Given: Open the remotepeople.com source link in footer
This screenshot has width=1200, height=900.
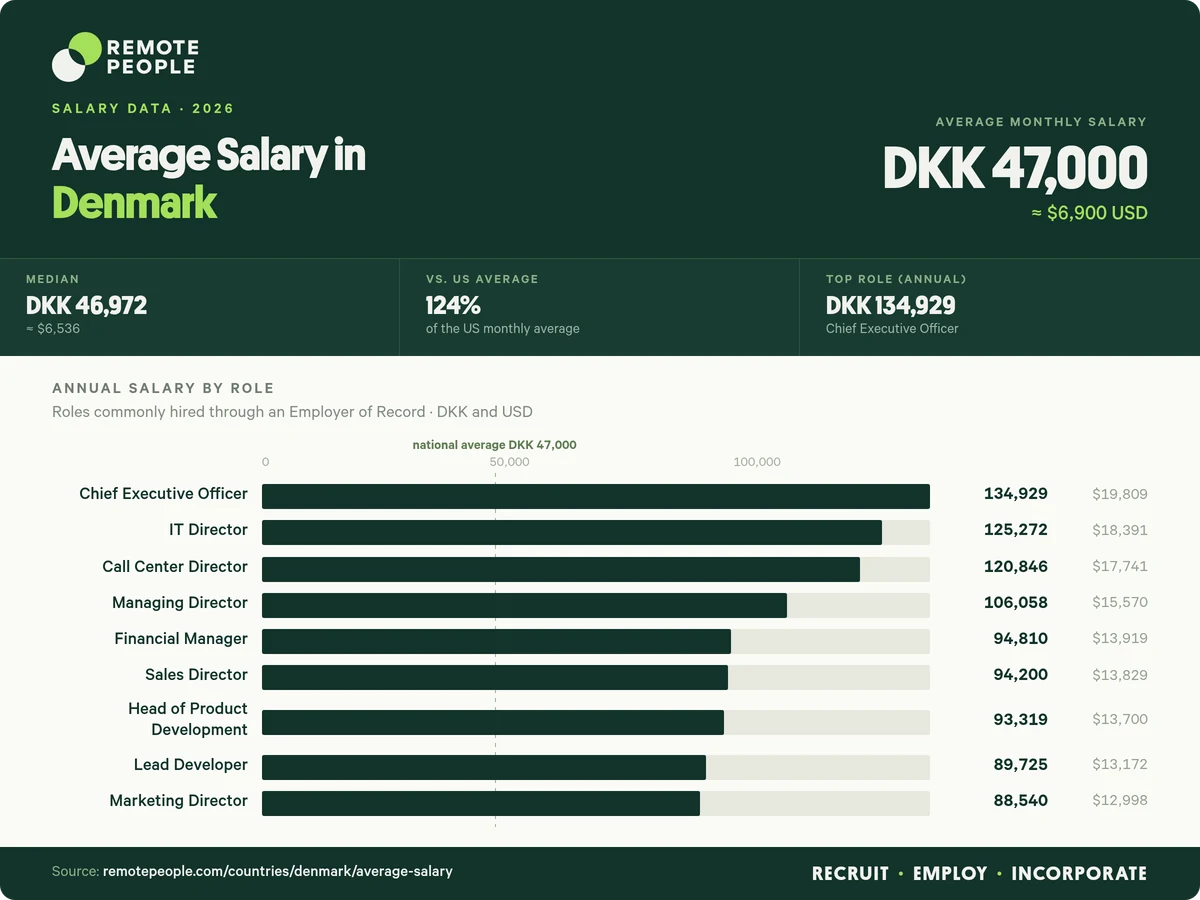Looking at the screenshot, I should 278,871.
